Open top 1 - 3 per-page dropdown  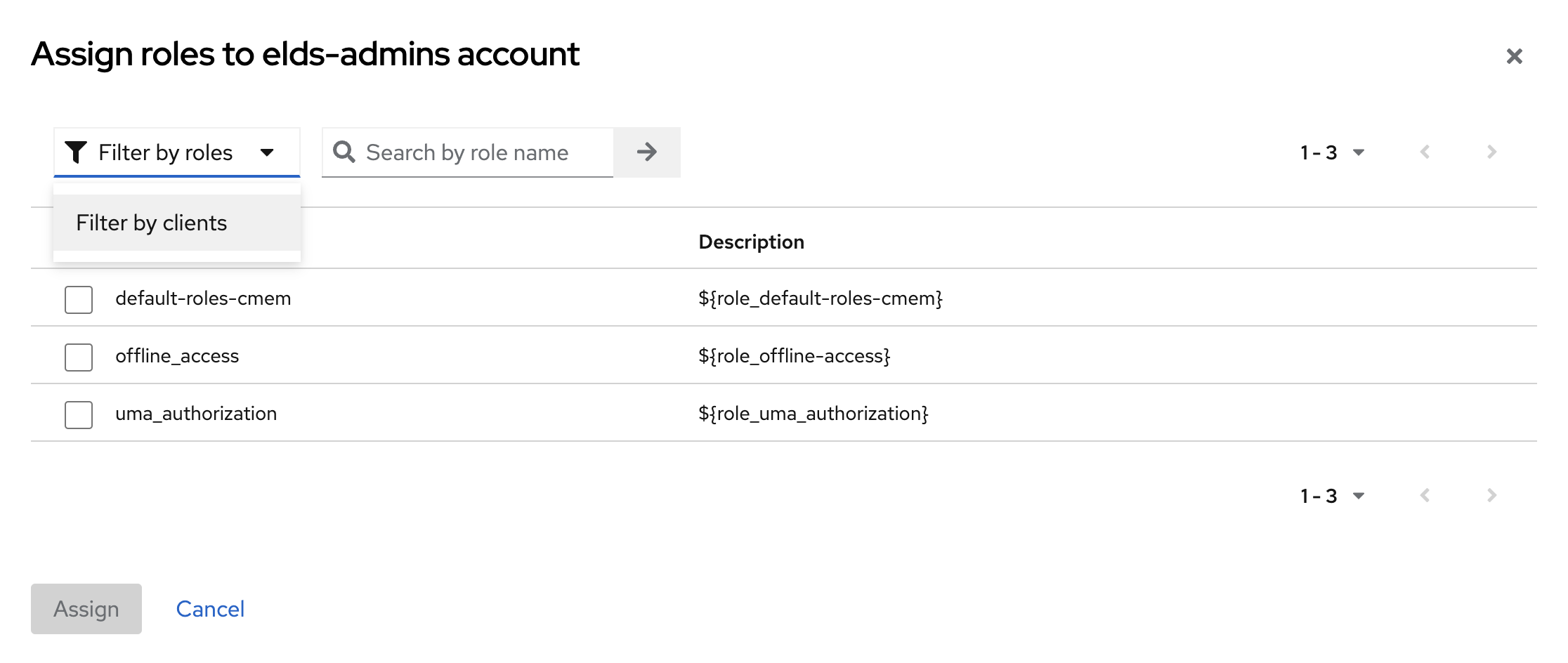tap(1332, 152)
